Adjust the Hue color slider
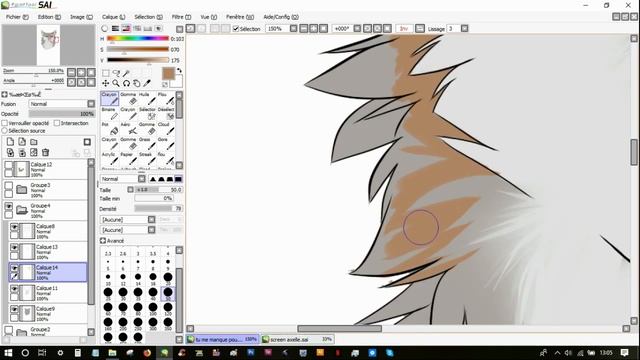Screen dimensions: 640x360 (138, 39)
